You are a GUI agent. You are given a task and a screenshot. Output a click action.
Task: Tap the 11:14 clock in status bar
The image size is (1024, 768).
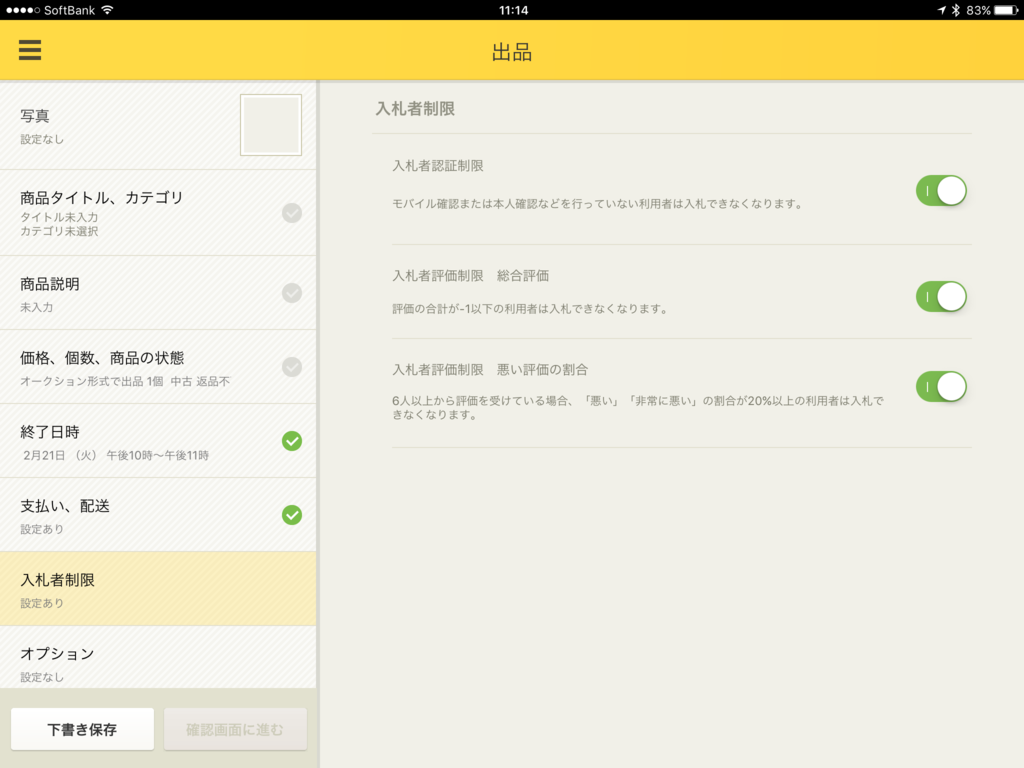coord(513,10)
